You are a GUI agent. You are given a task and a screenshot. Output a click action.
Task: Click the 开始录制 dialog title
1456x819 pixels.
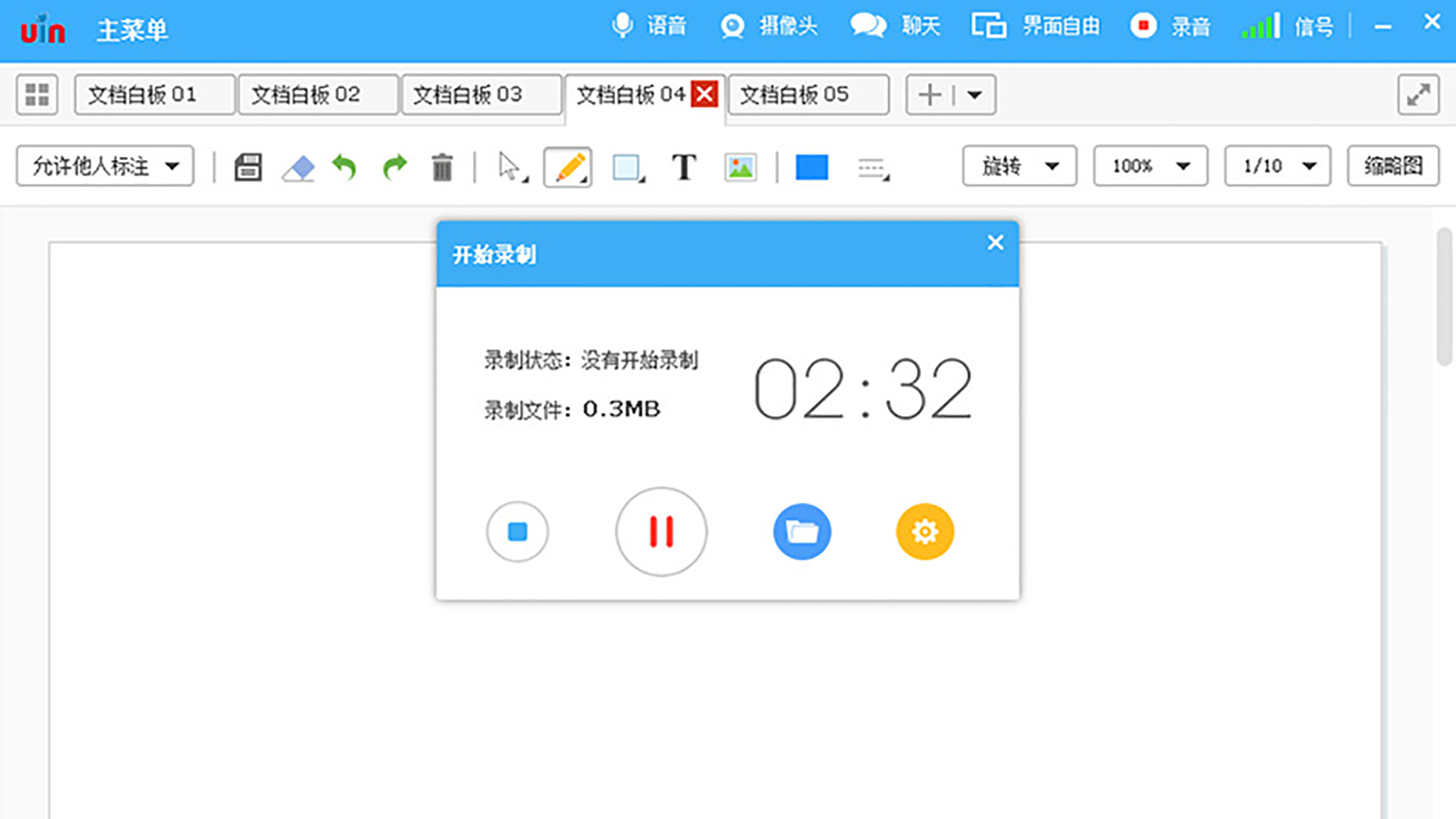(x=494, y=255)
